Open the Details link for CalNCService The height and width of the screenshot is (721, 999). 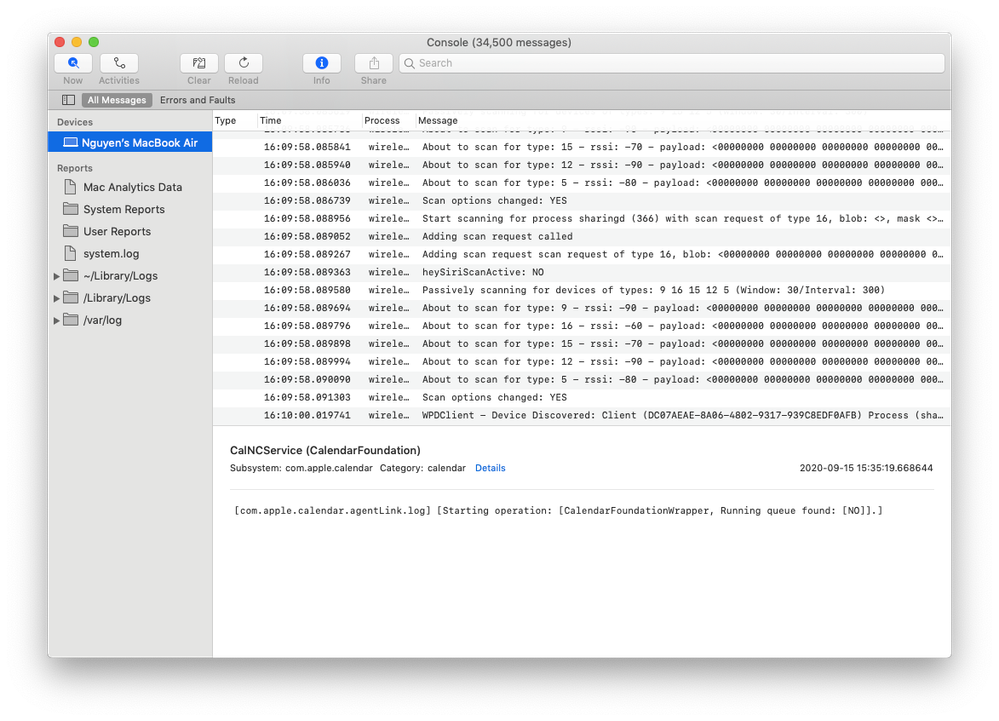490,468
